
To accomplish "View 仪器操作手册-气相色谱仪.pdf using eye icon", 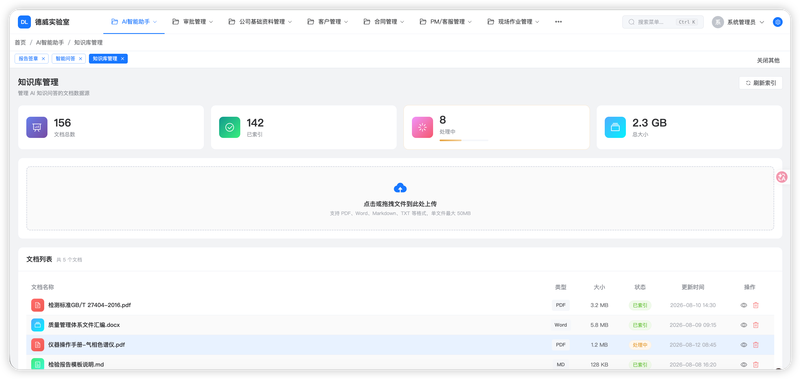I will [x=743, y=345].
